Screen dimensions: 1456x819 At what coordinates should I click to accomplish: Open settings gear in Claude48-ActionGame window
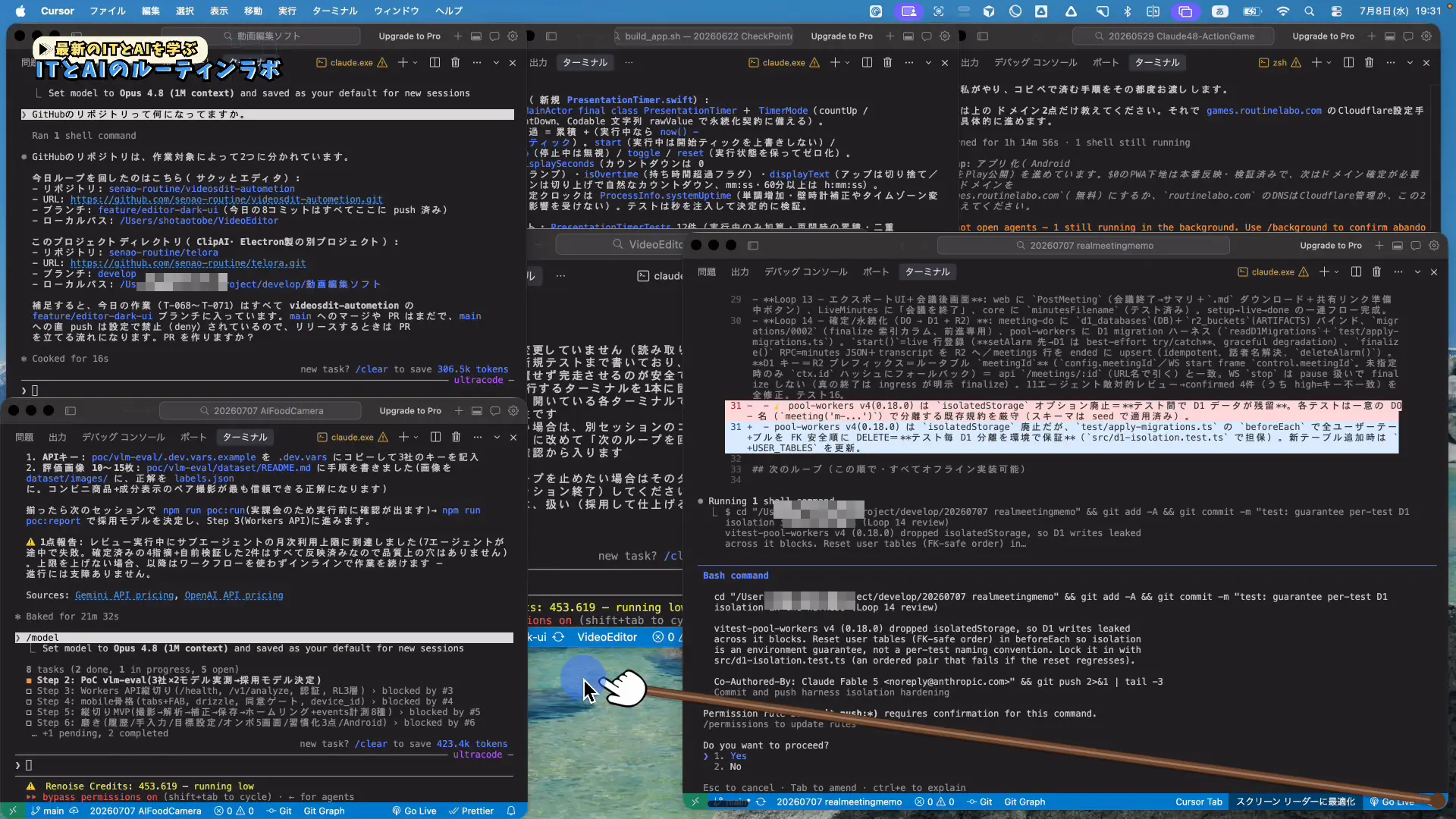click(x=1426, y=36)
